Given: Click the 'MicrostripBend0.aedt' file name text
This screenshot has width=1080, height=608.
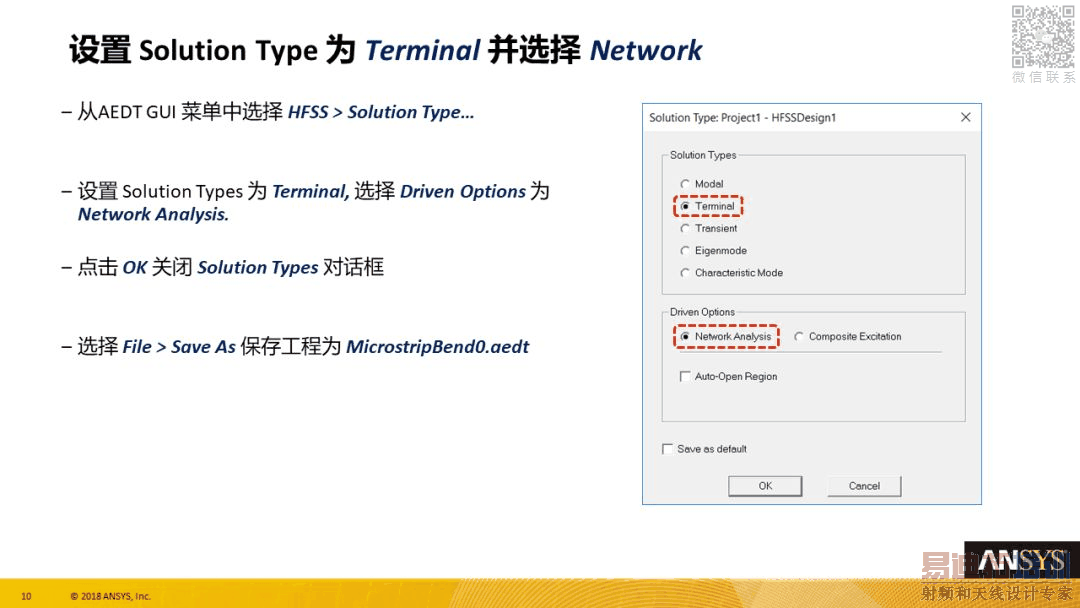Looking at the screenshot, I should click(x=437, y=346).
